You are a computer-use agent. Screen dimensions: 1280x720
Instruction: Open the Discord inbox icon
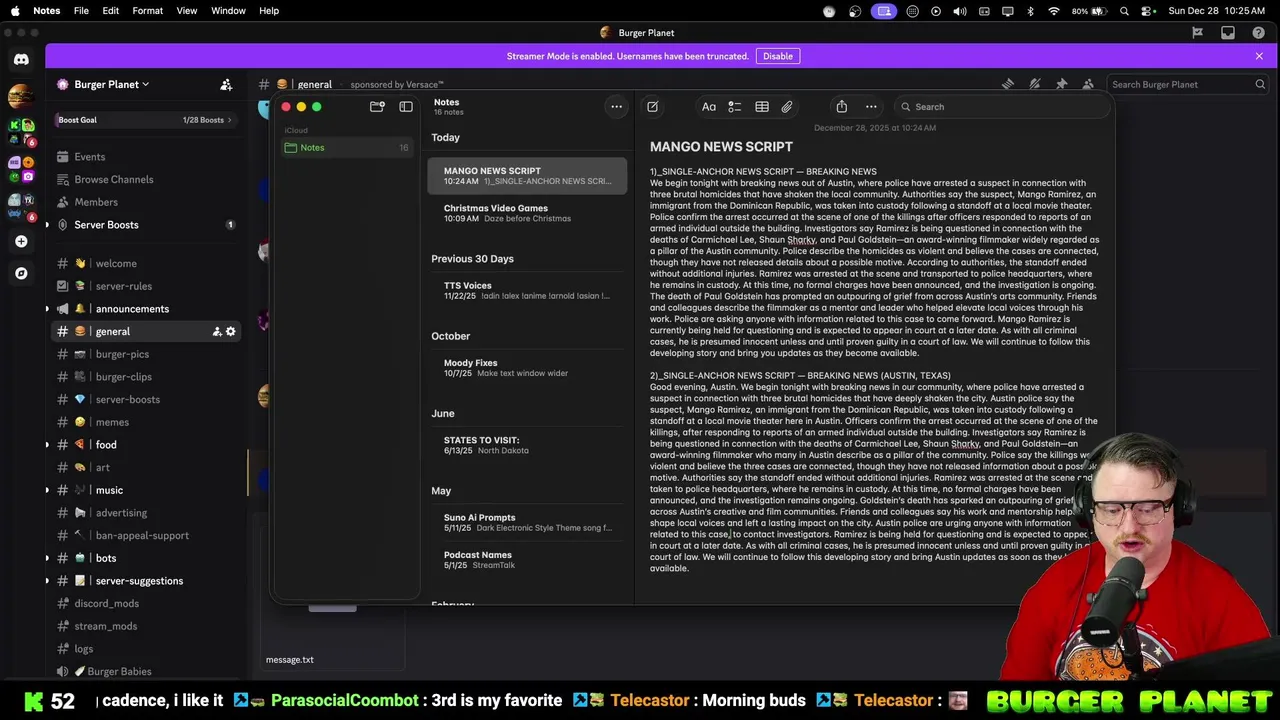click(1228, 33)
